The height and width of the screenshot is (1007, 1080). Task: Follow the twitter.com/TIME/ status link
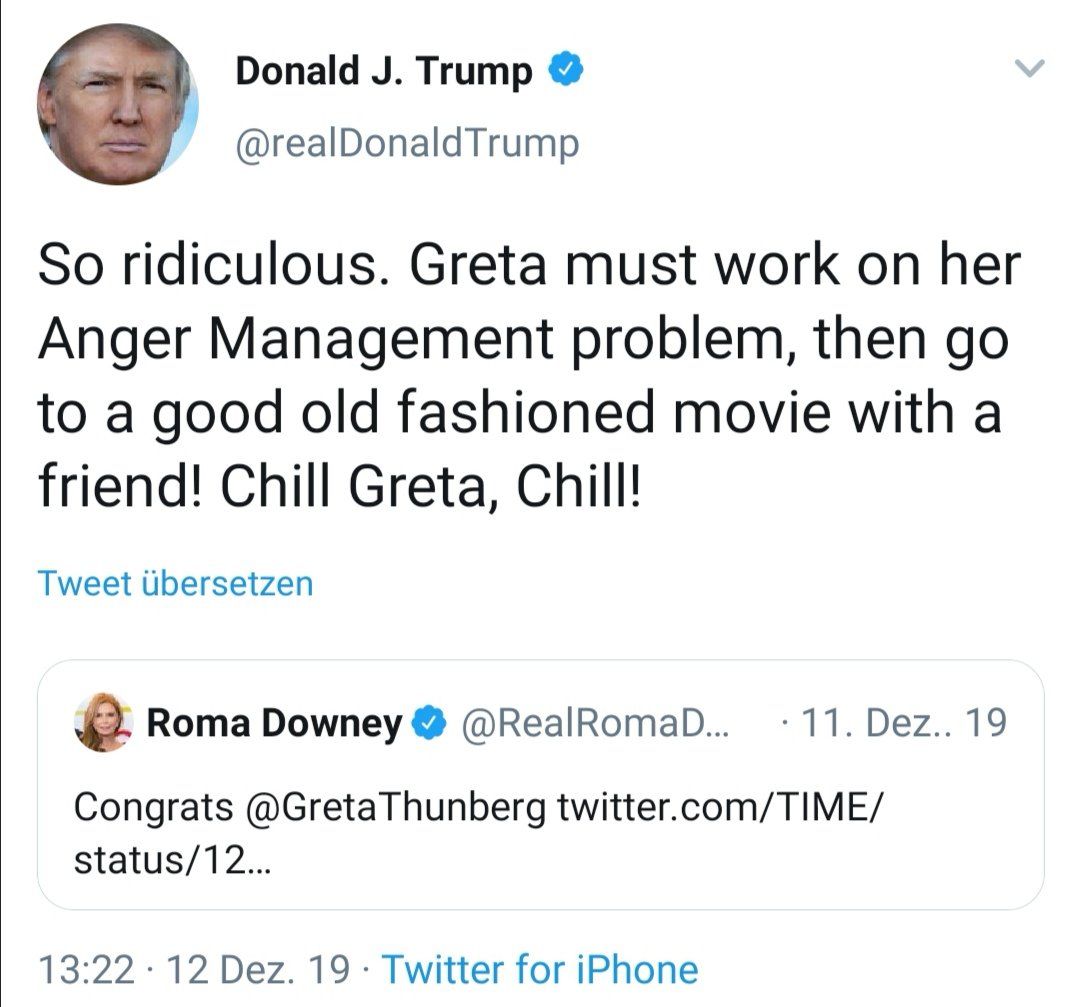pyautogui.click(x=719, y=808)
